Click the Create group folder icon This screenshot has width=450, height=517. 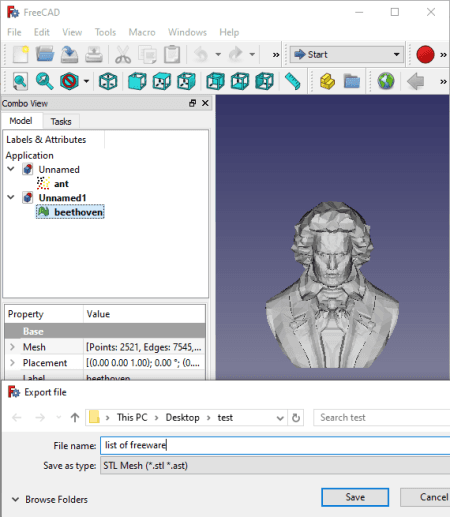pos(352,82)
